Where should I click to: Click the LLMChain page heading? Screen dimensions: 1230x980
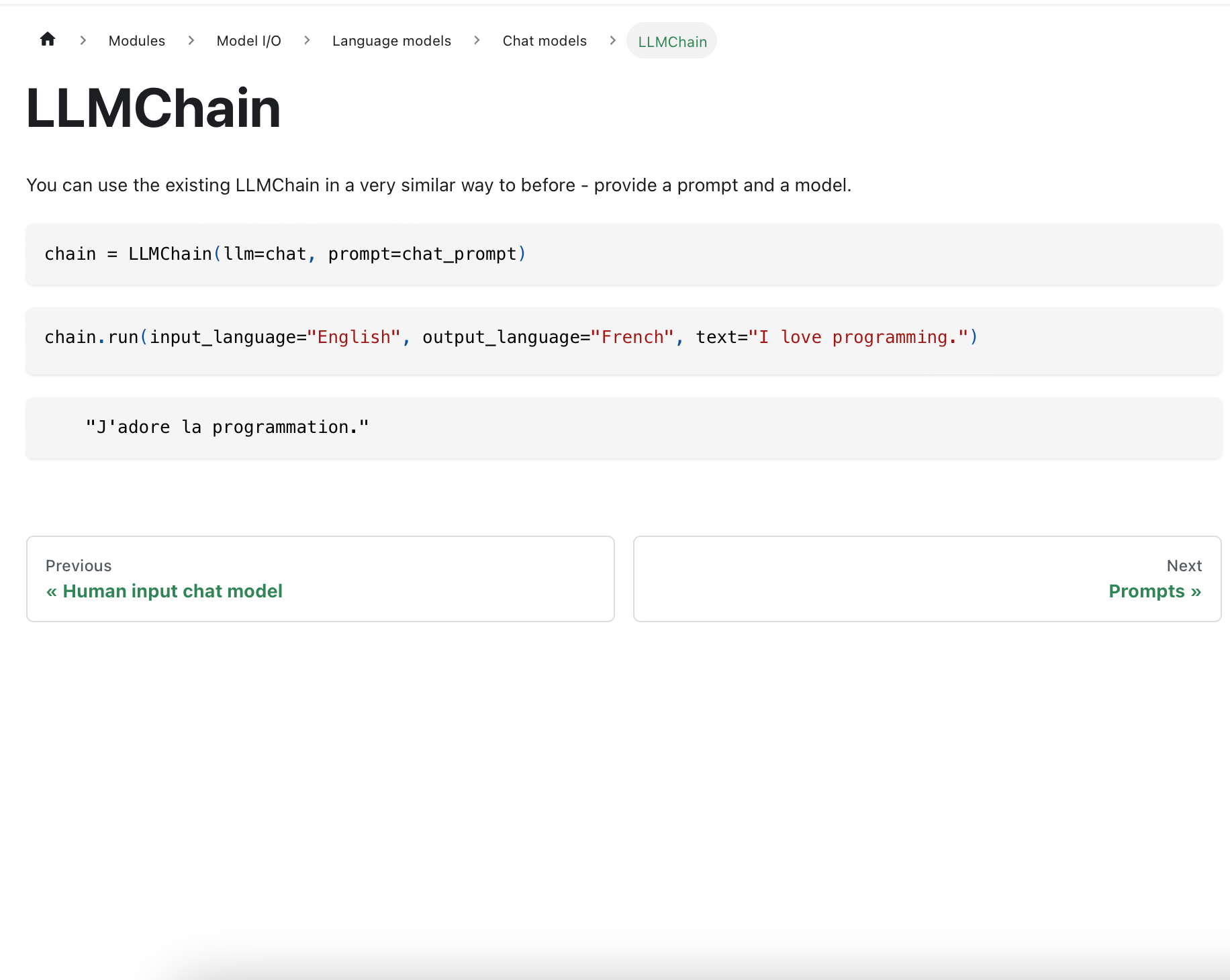click(154, 109)
